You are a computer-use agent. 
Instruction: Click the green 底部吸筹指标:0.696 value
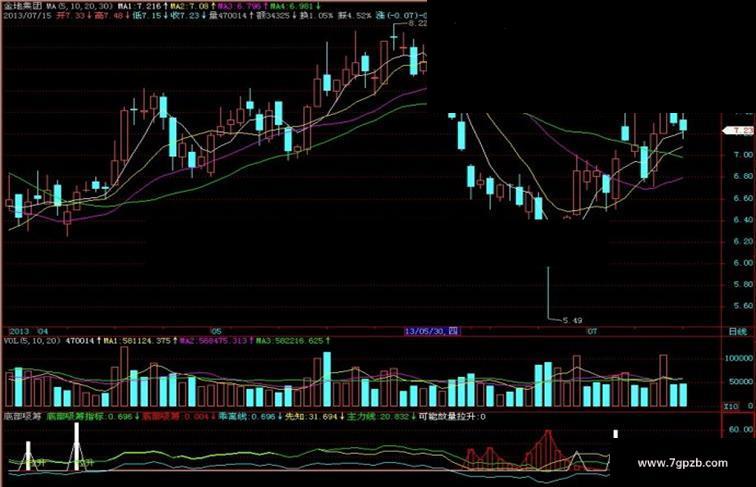[92, 416]
